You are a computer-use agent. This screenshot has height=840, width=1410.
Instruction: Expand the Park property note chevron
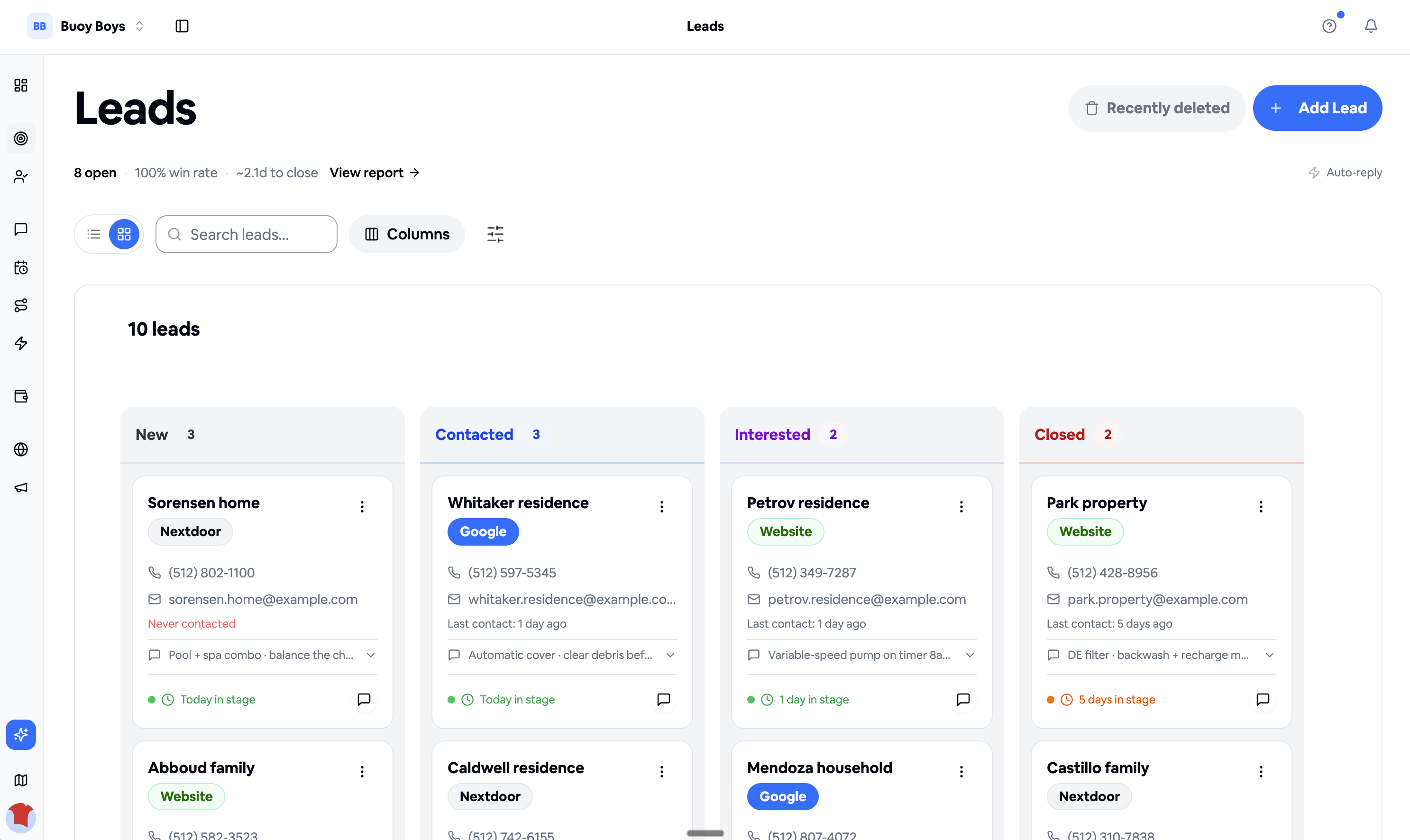tap(1270, 655)
